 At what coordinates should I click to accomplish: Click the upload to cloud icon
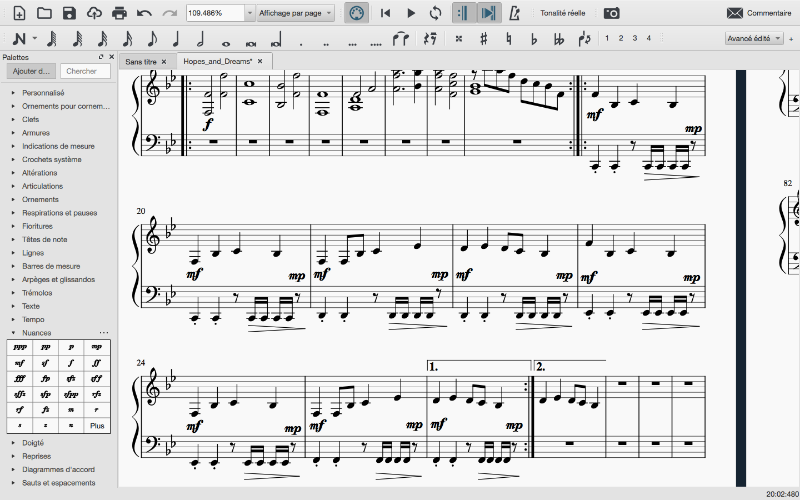(94, 13)
